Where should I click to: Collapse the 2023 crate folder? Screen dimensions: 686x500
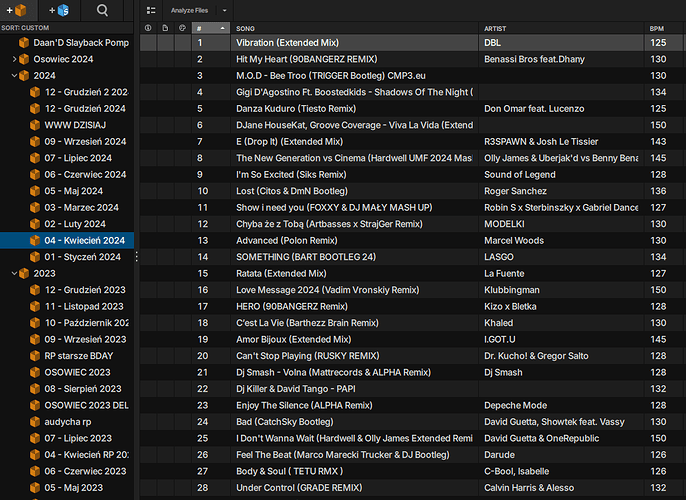tap(14, 273)
